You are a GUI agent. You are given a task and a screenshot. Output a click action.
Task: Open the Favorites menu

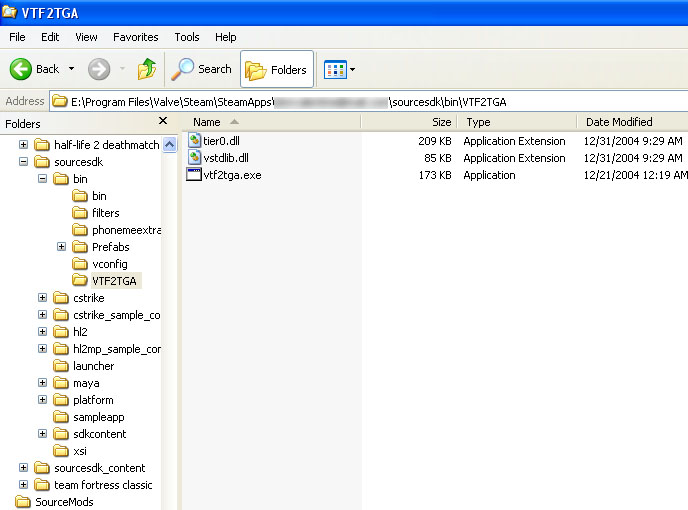coord(135,37)
